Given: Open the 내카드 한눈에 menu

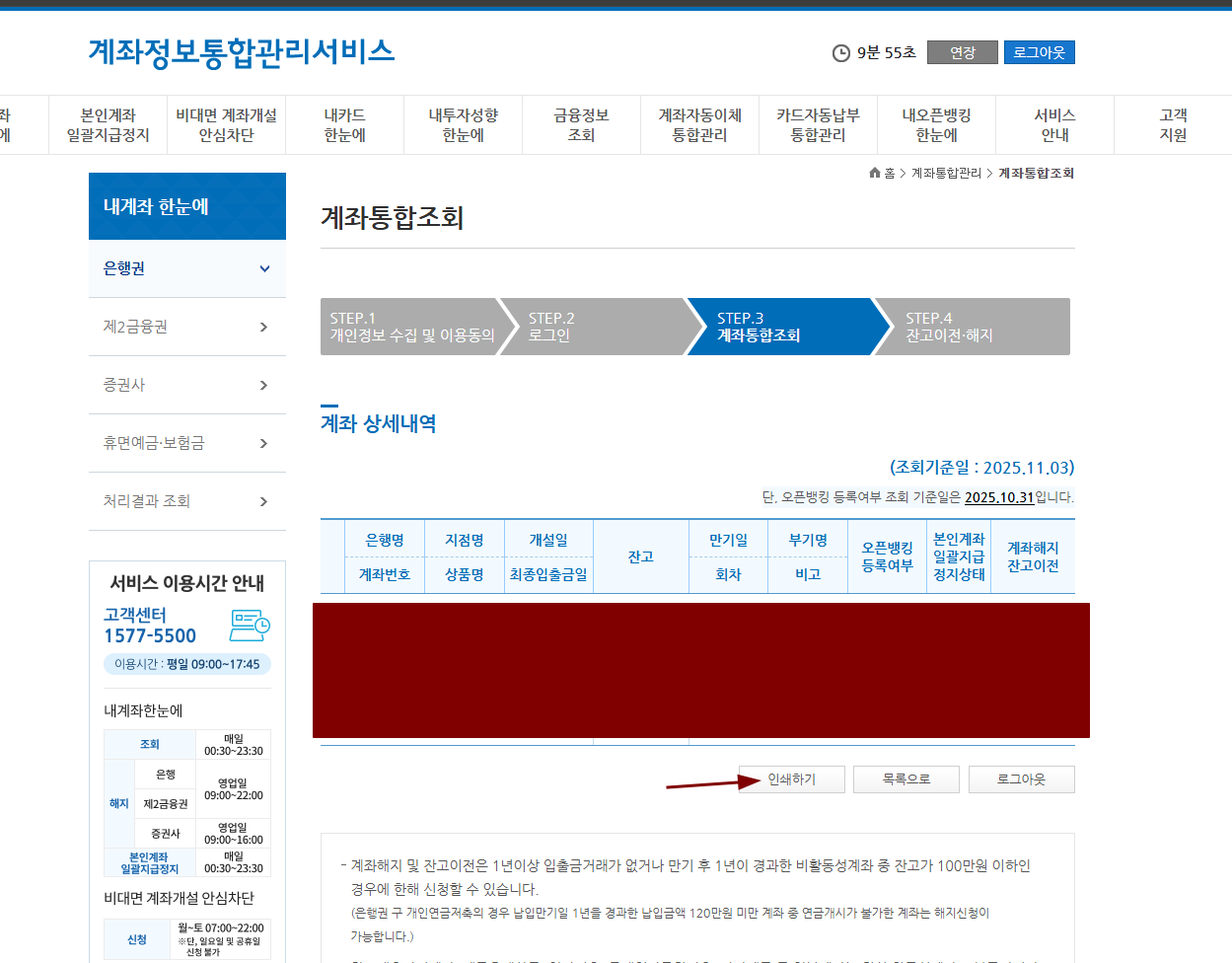Looking at the screenshot, I should pyautogui.click(x=343, y=124).
